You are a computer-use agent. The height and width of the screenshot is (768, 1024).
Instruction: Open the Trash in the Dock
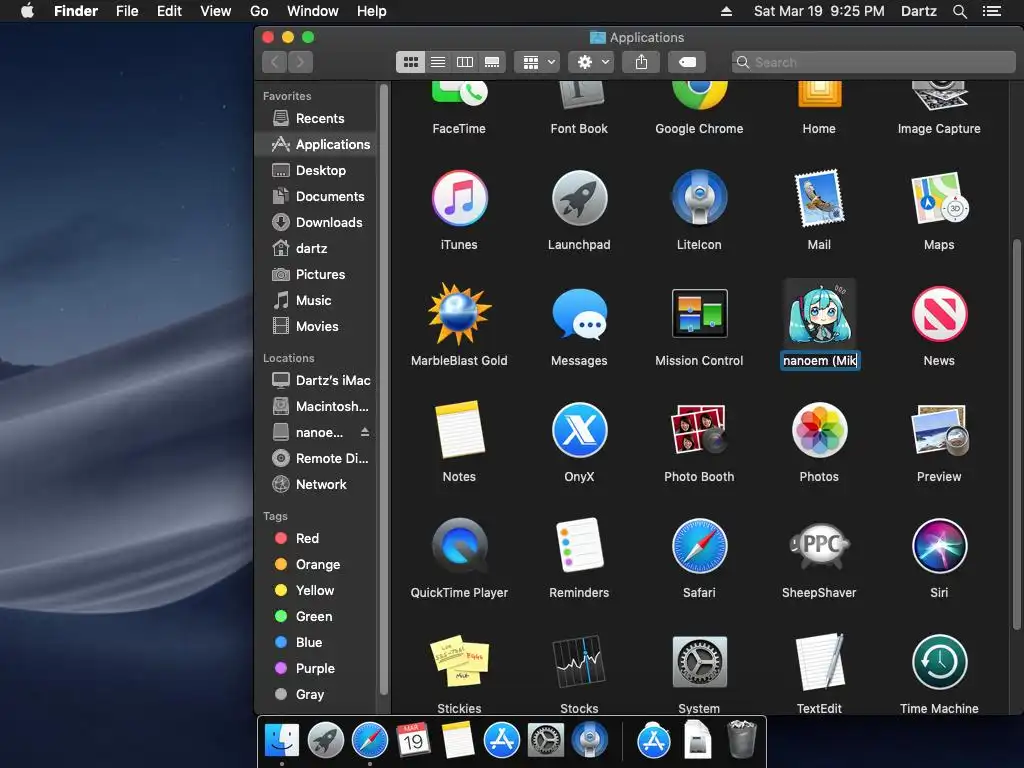tap(742, 739)
